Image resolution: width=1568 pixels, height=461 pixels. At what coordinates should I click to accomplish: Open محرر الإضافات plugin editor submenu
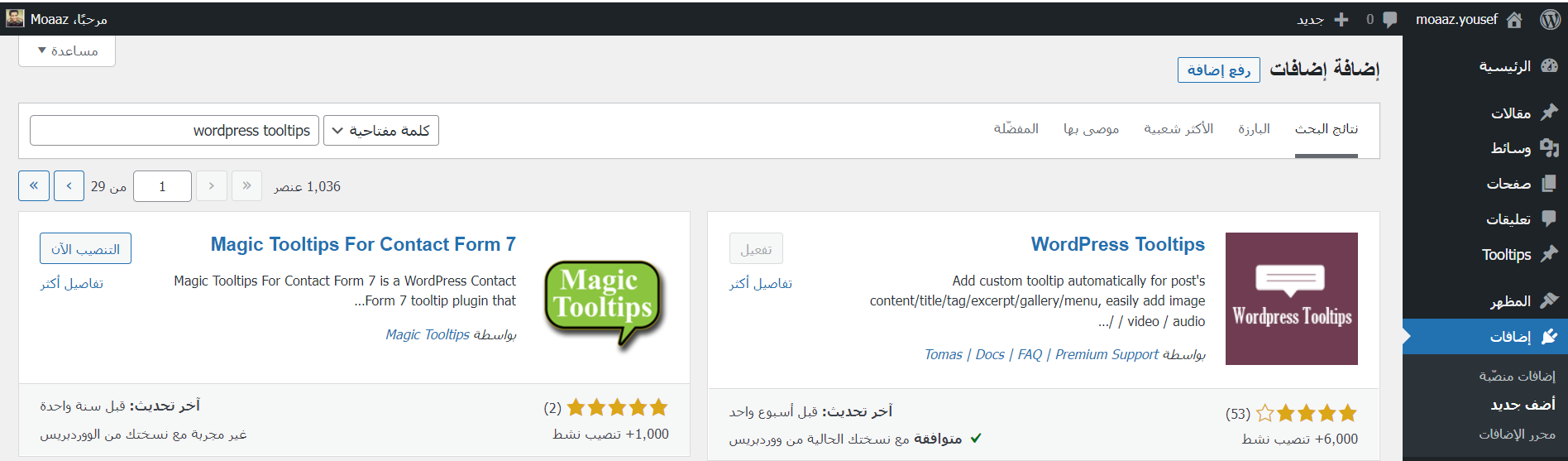pyautogui.click(x=1517, y=434)
